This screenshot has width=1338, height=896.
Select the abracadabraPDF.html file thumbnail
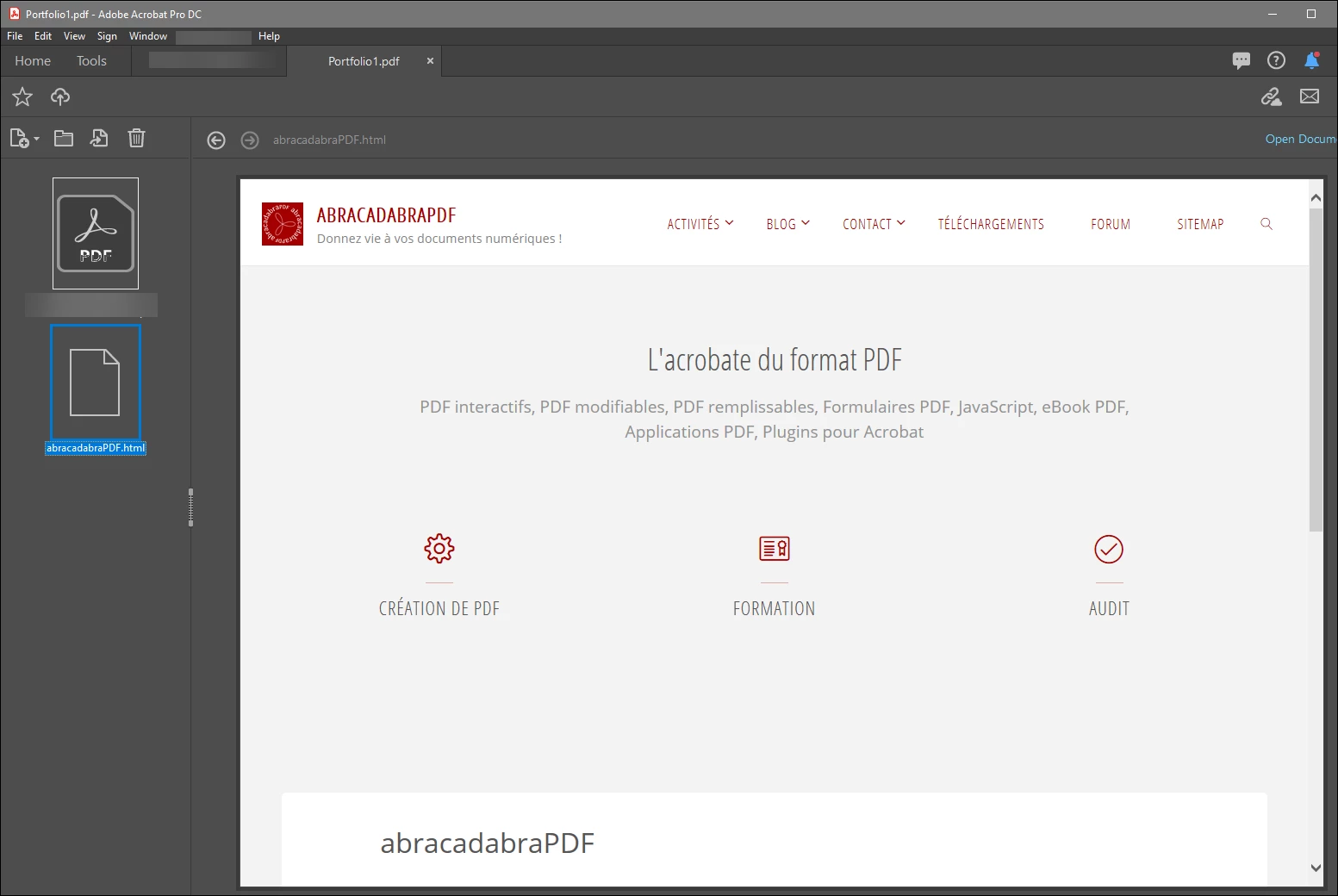[96, 383]
